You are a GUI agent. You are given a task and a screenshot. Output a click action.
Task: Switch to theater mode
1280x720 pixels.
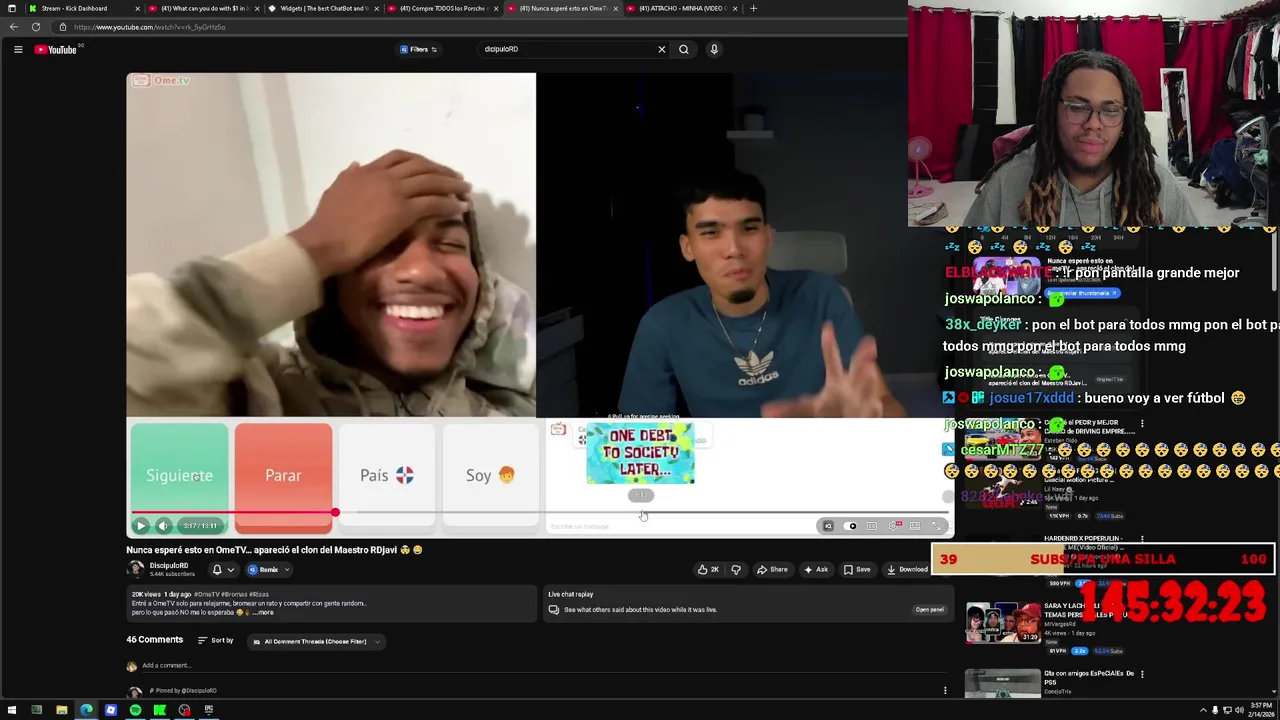point(915,526)
